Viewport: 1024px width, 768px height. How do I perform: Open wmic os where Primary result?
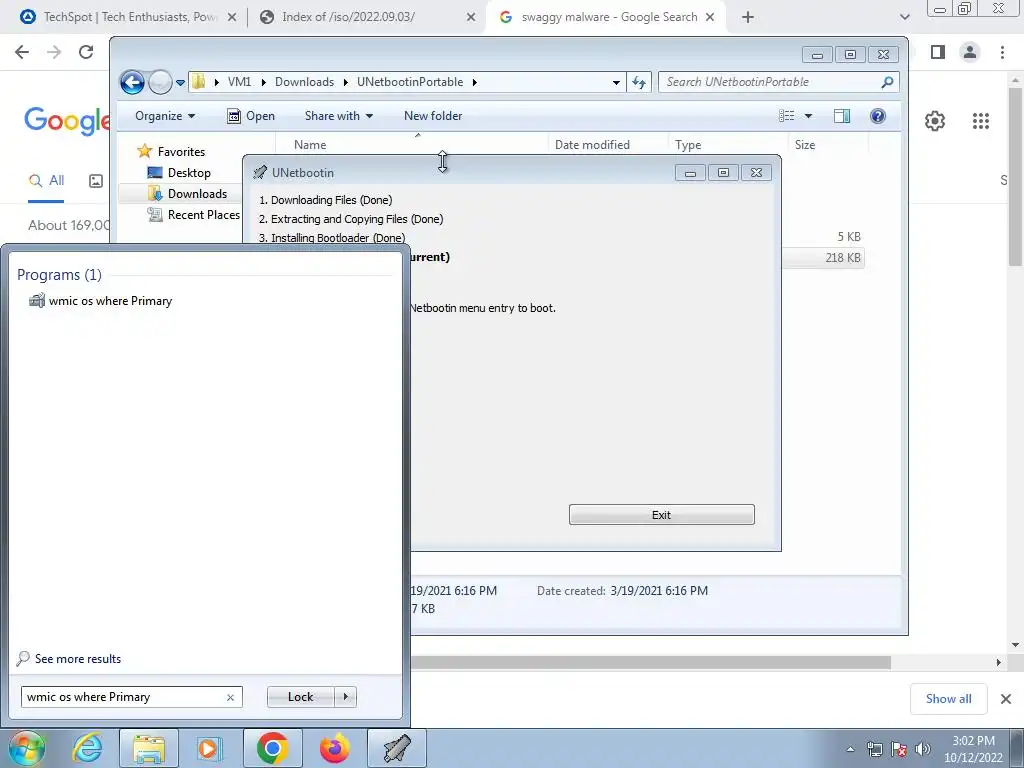click(101, 301)
